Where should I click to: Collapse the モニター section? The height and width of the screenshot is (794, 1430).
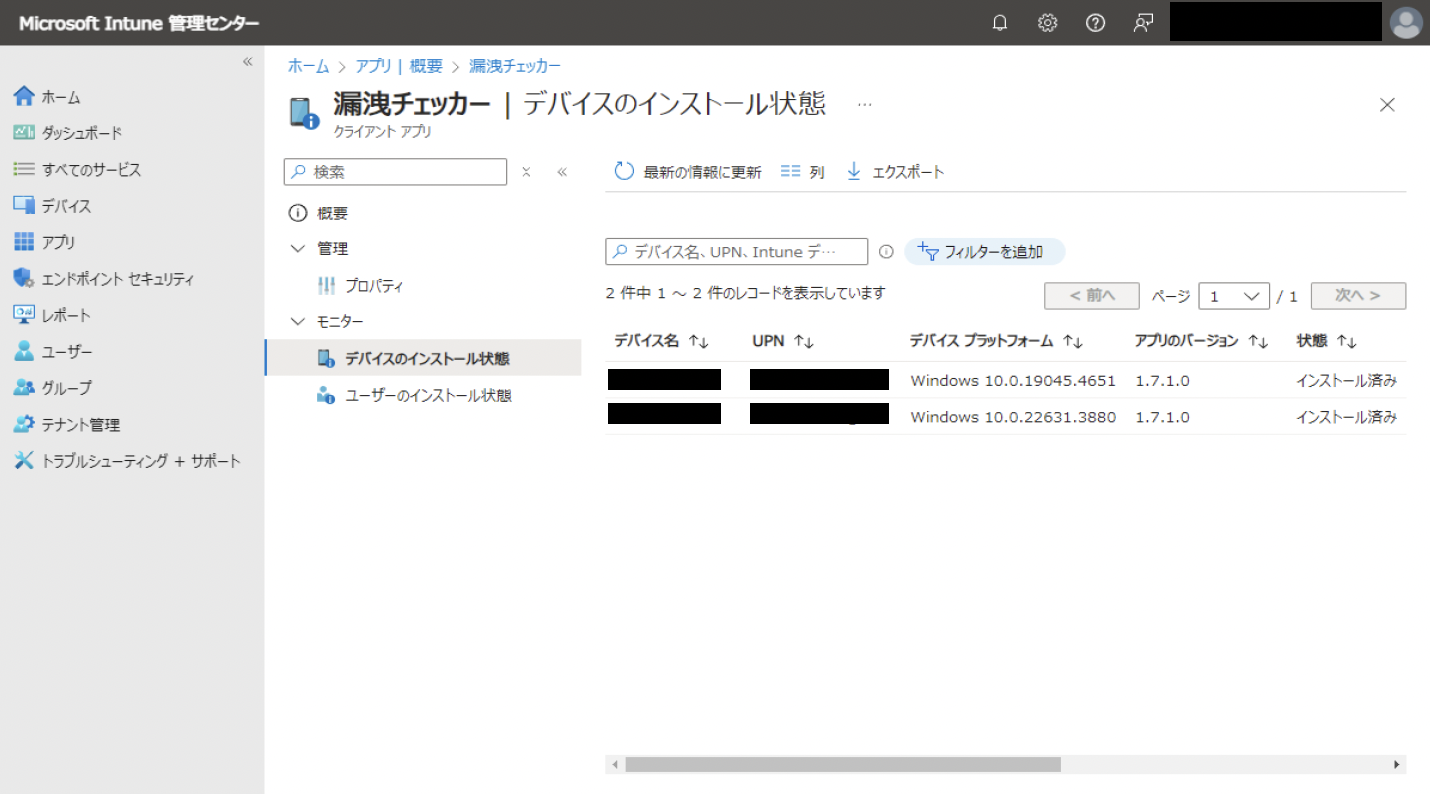297,322
